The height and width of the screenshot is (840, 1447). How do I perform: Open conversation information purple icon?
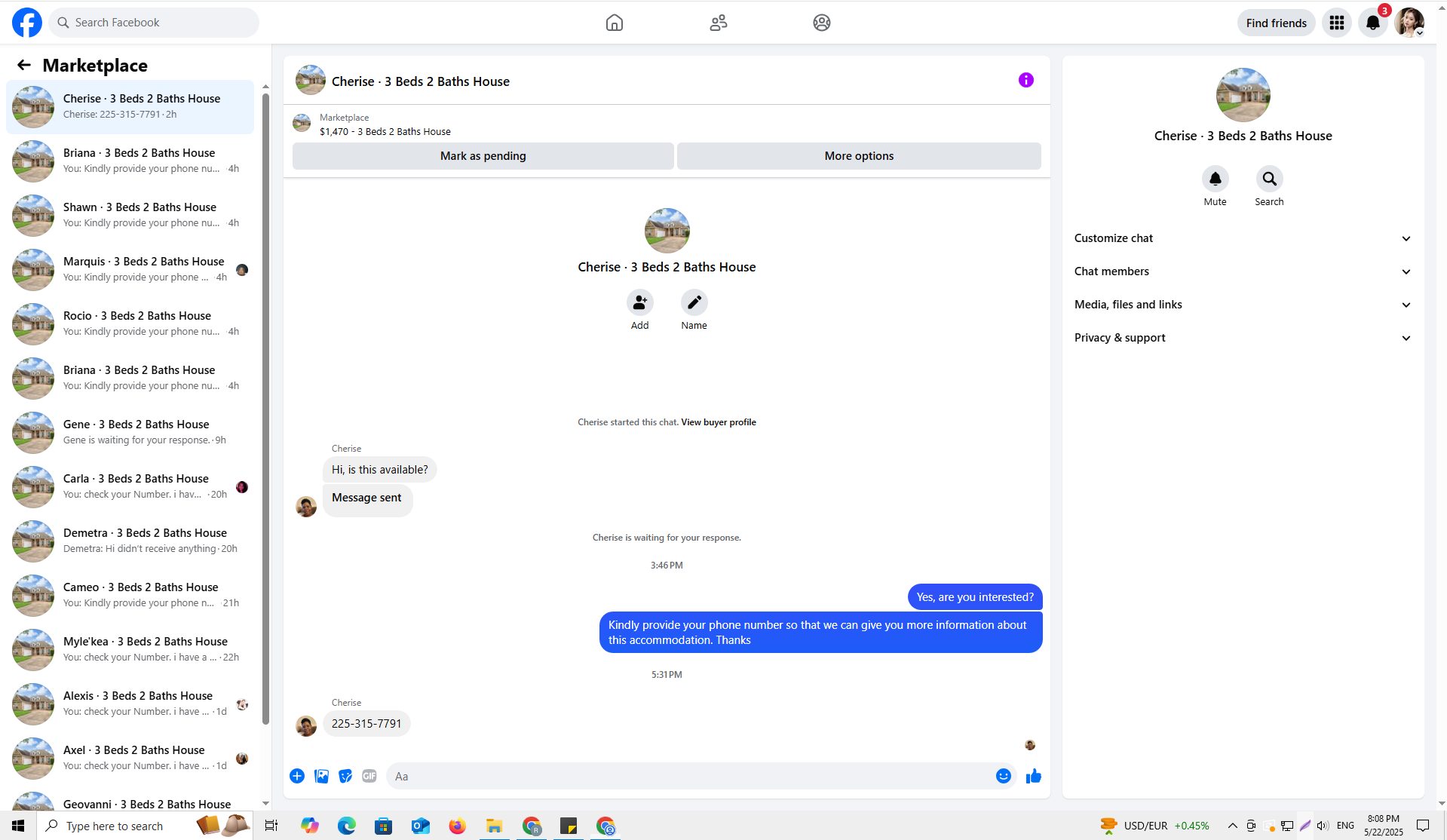point(1026,80)
